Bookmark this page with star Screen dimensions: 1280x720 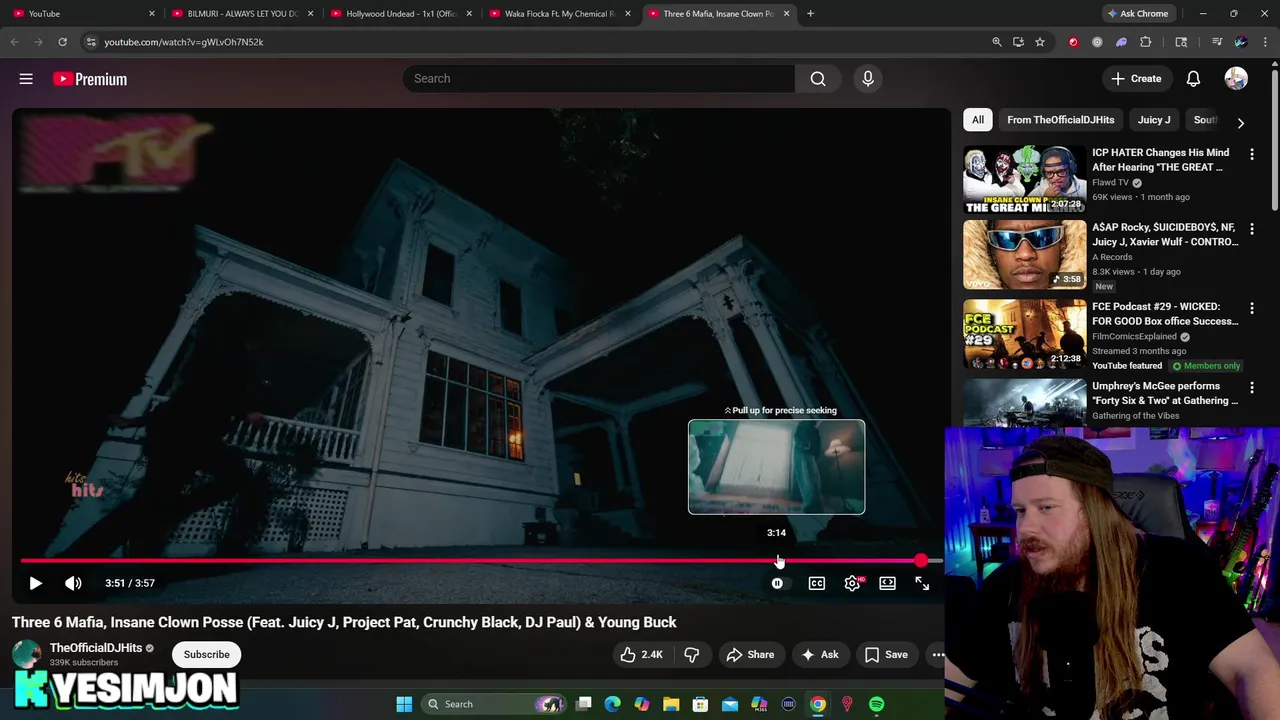click(1040, 42)
